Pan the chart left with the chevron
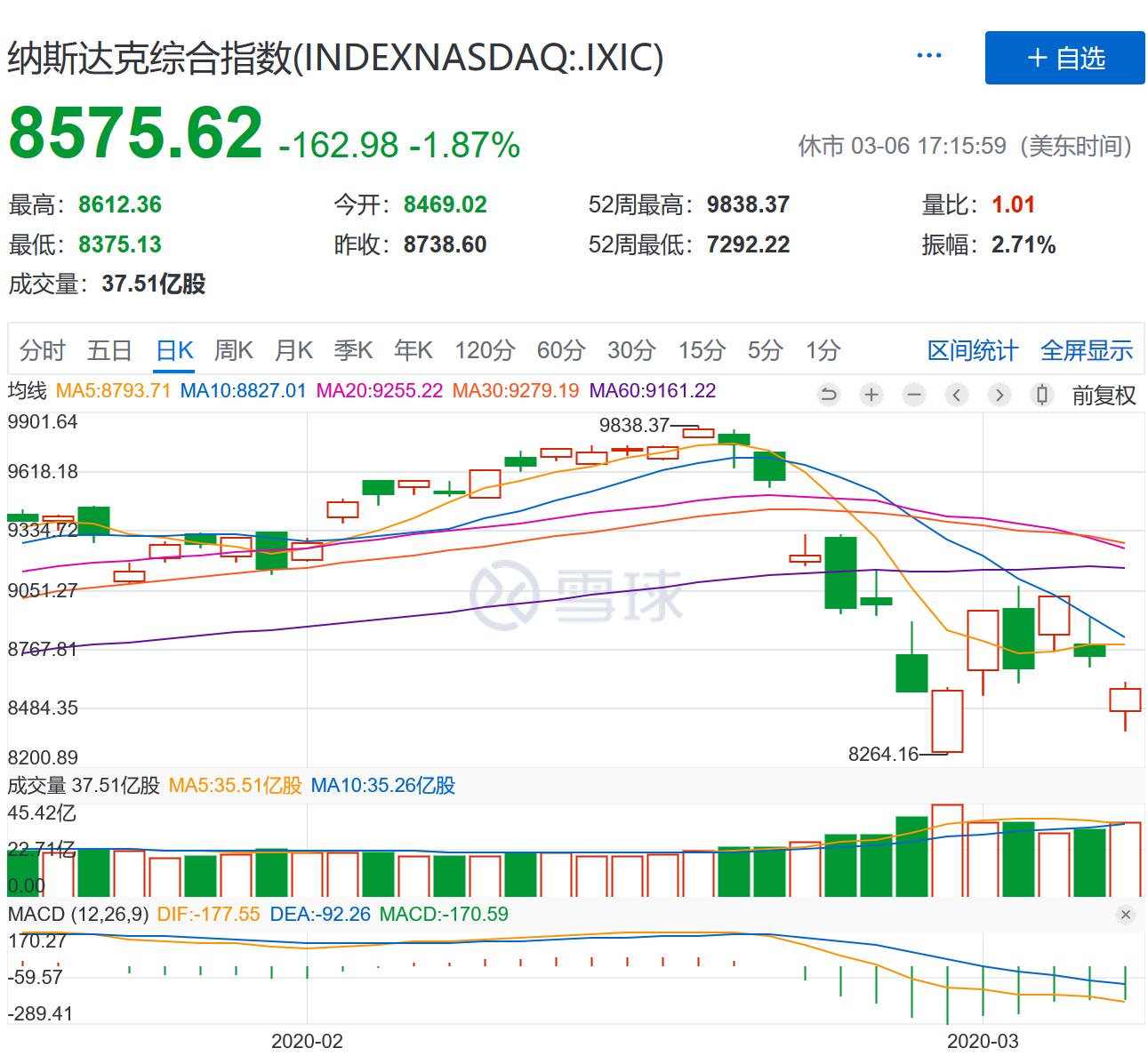 point(957,395)
